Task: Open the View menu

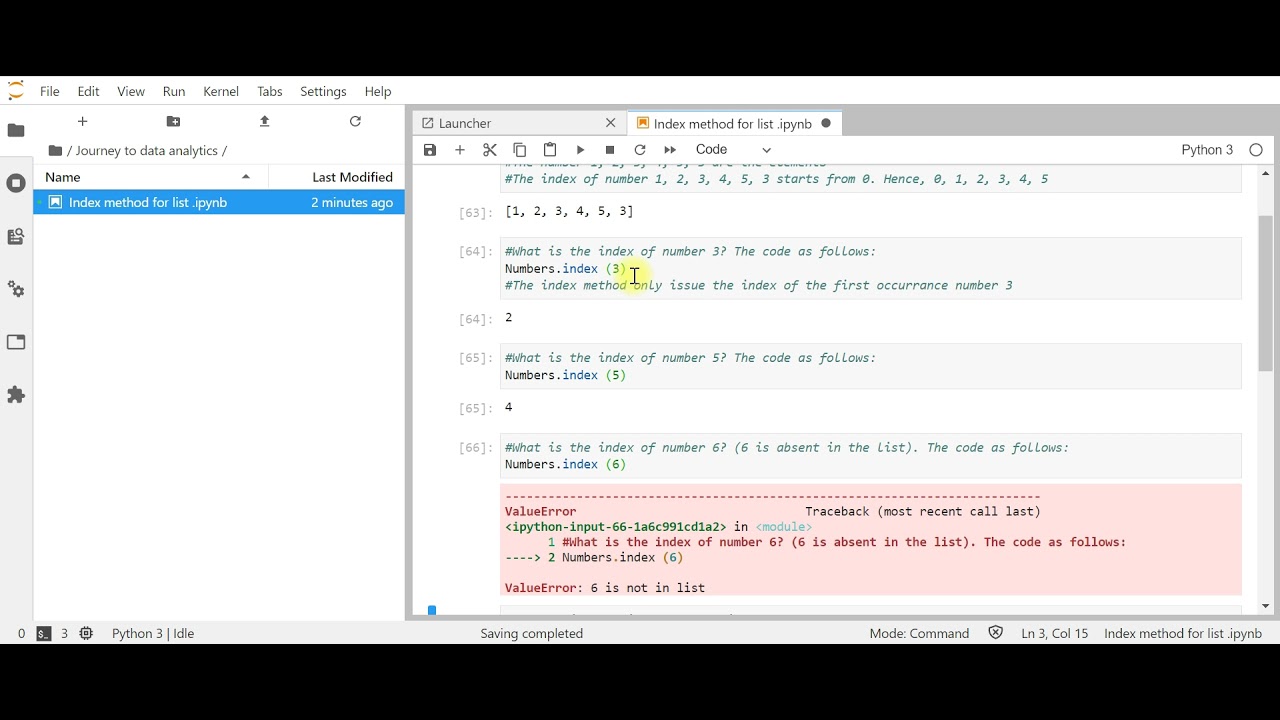Action: click(131, 91)
